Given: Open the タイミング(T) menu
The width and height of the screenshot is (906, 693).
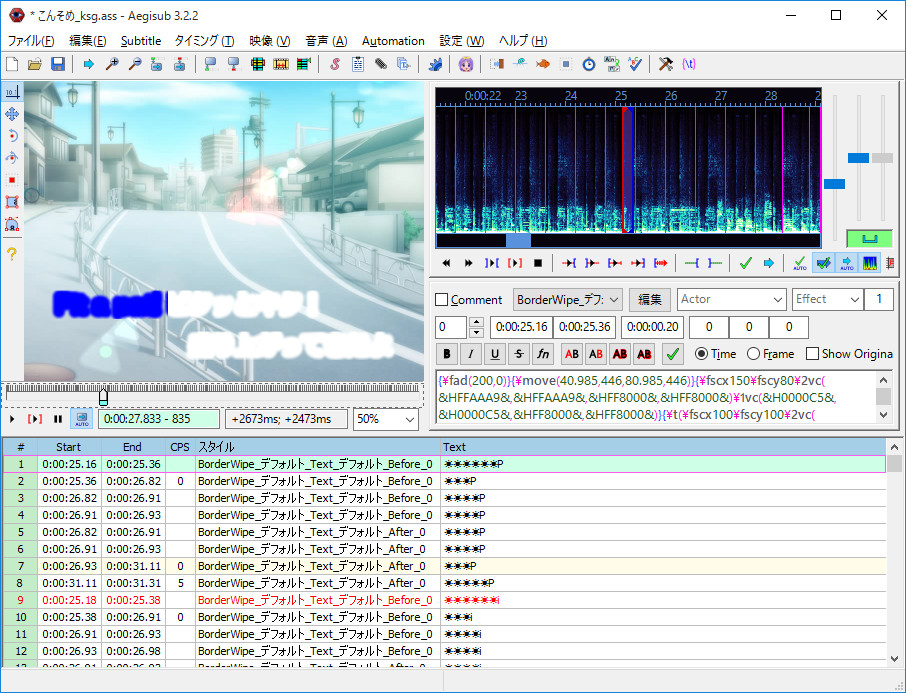Looking at the screenshot, I should [205, 41].
